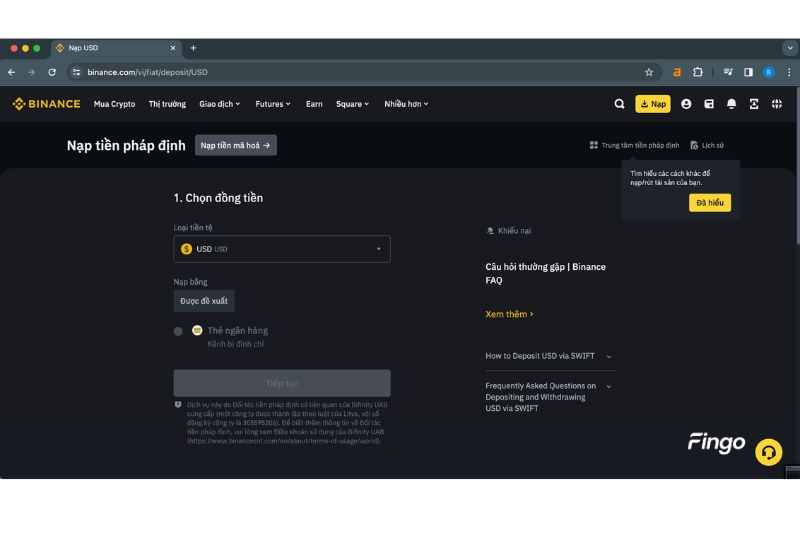The image size is (800, 533).
Task: Switch to the Nạp USD browser tab
Action: (116, 48)
